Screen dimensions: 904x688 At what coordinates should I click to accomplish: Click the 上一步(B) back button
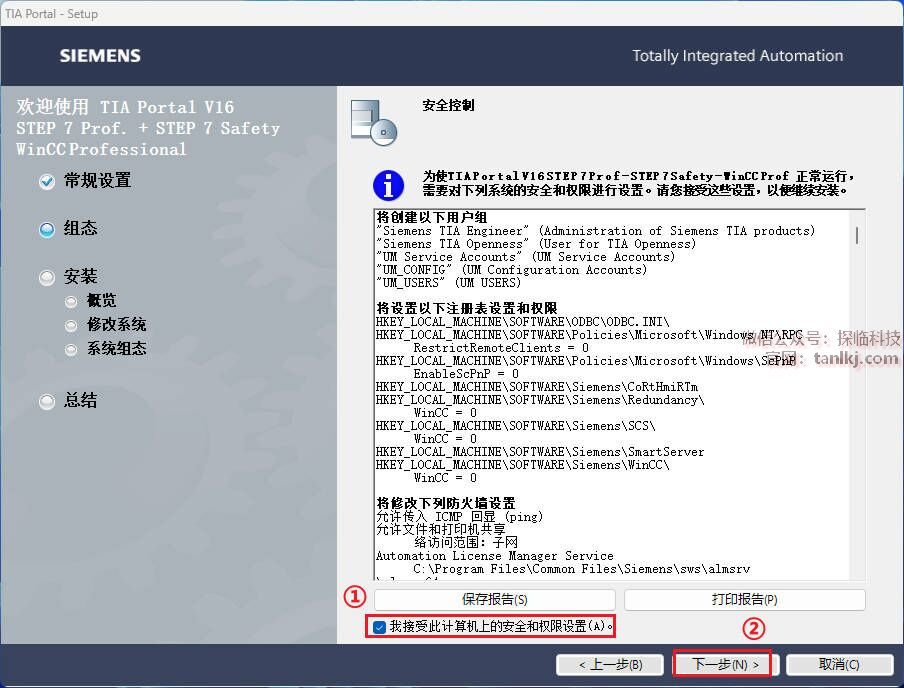point(610,664)
